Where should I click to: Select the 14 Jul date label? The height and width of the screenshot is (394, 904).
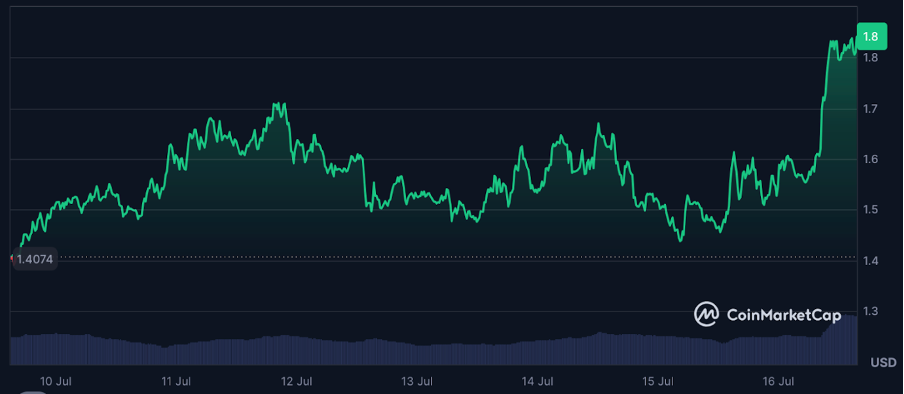coord(537,381)
